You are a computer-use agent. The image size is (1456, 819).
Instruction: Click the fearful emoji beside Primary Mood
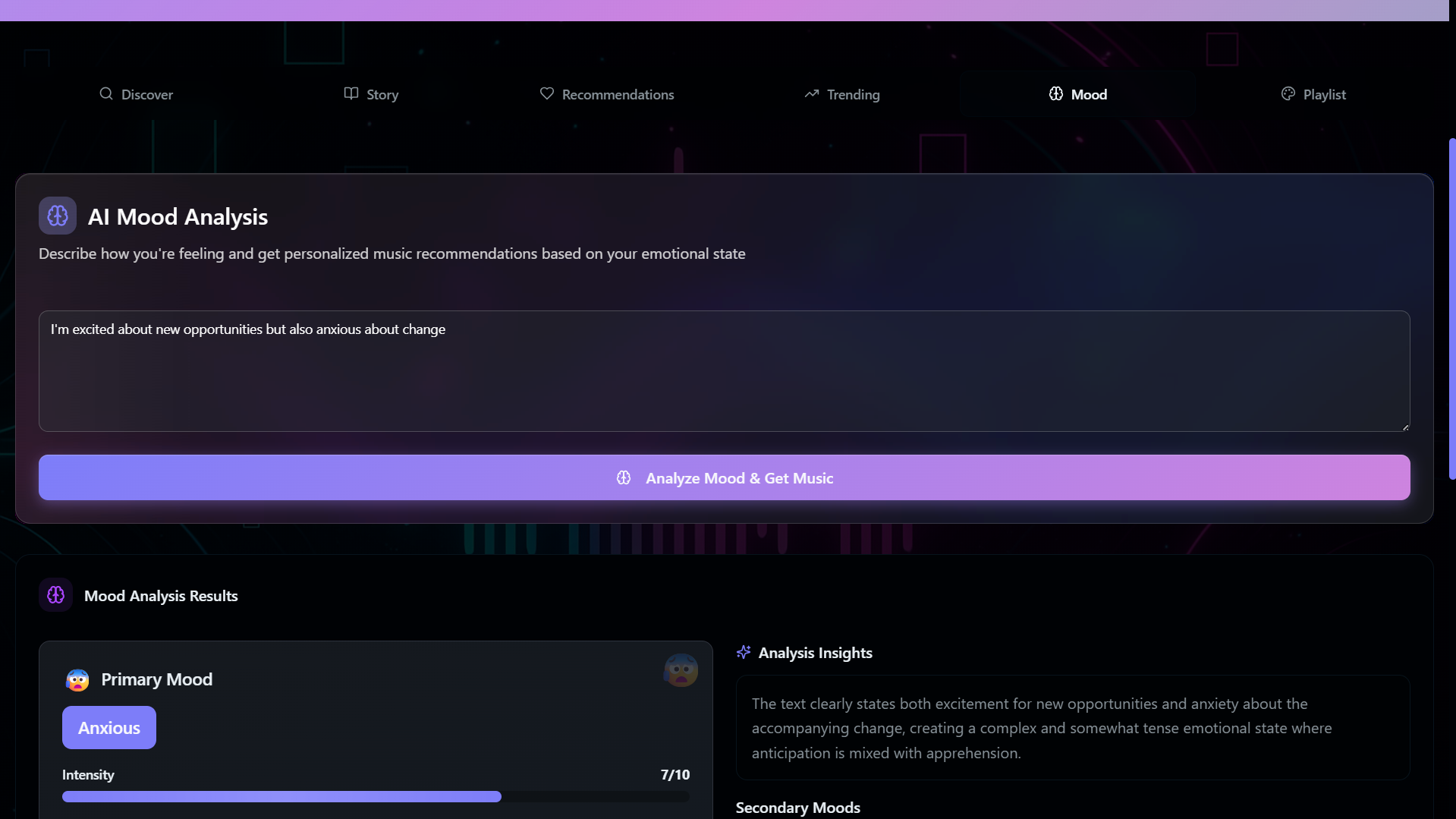tap(77, 679)
